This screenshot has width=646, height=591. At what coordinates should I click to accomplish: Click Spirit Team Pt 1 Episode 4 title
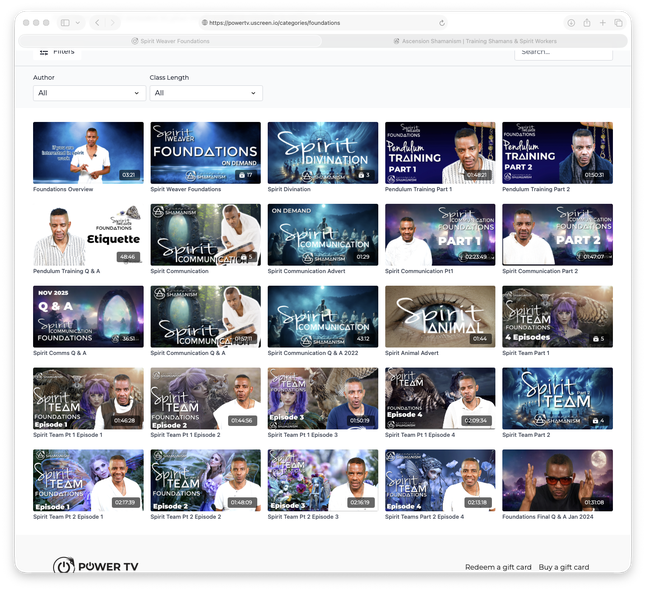point(420,435)
